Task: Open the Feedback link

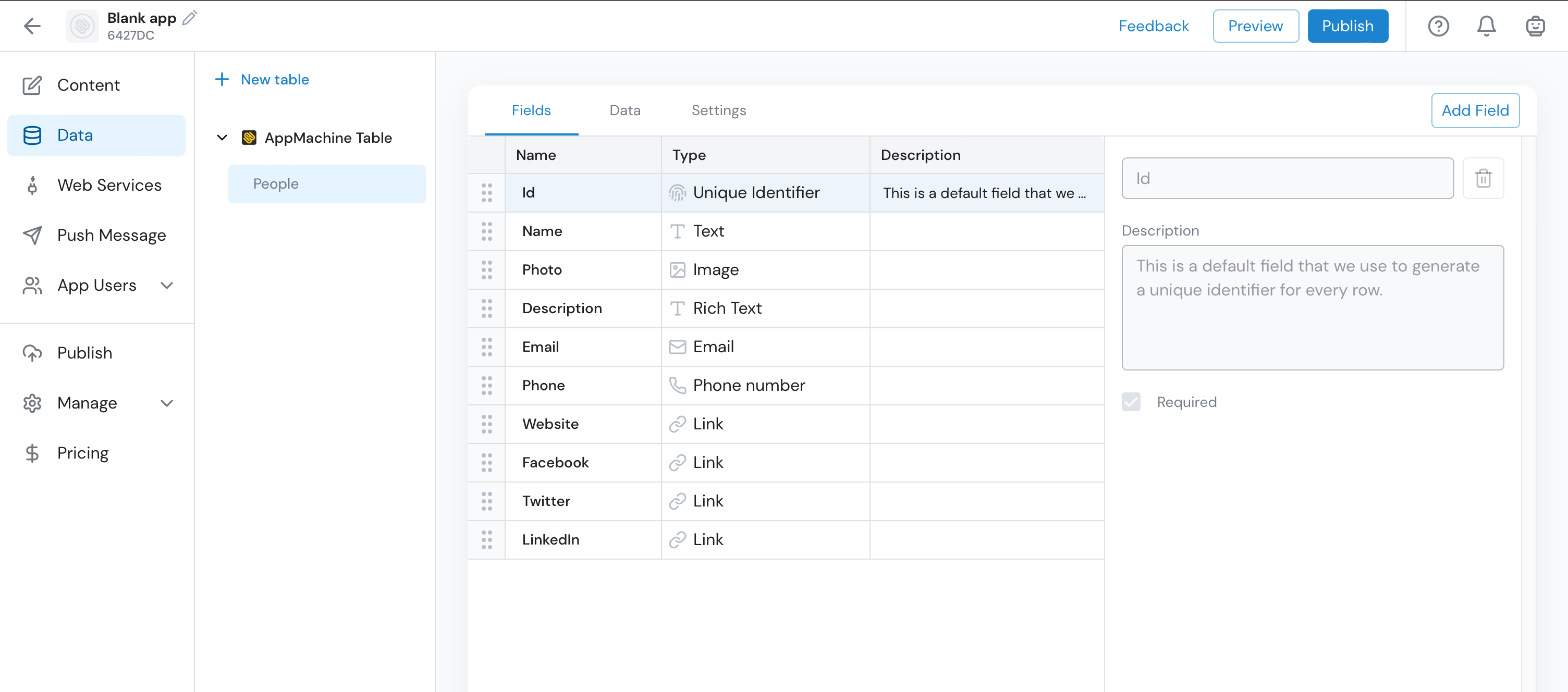Action: click(1153, 26)
